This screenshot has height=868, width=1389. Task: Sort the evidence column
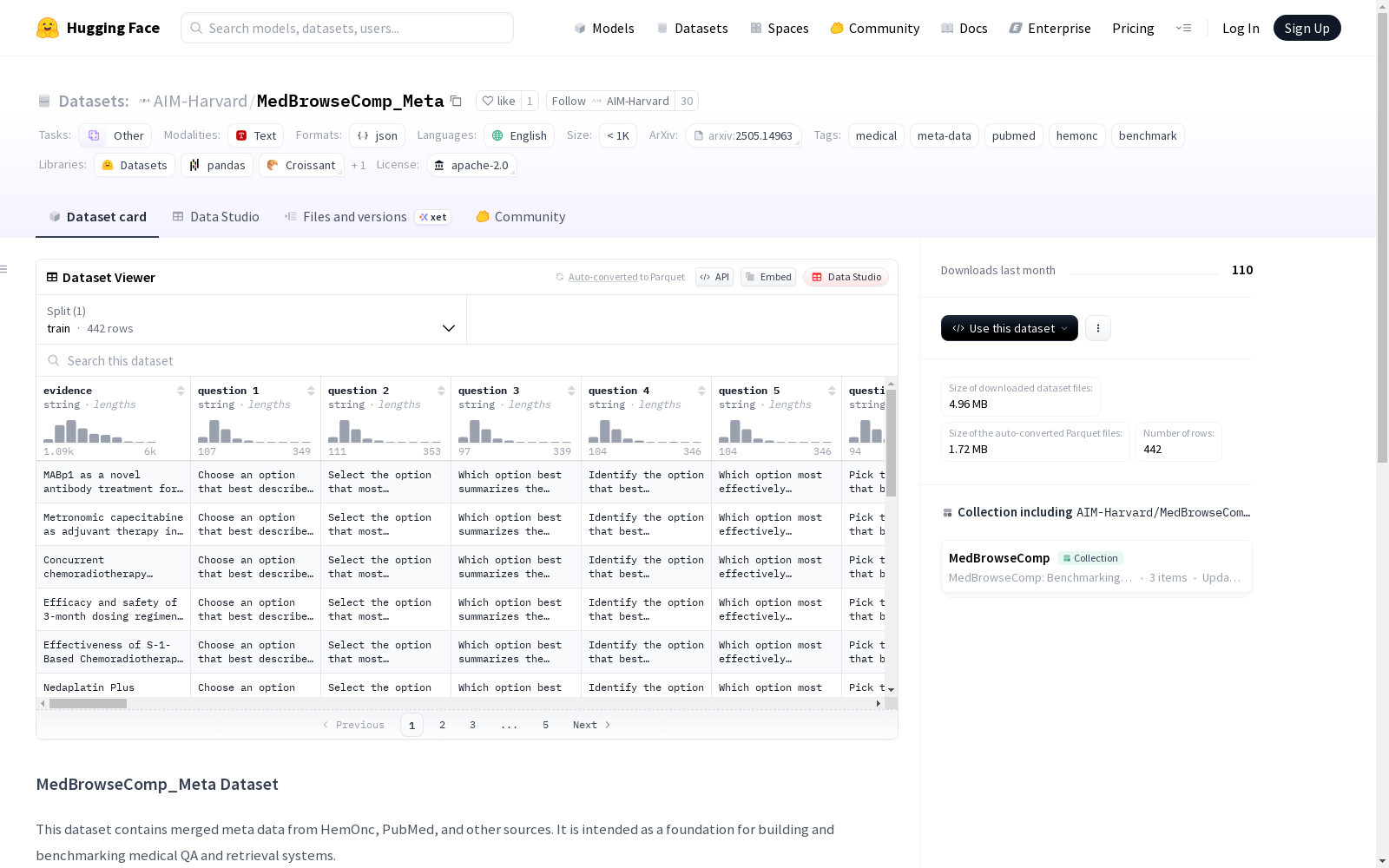(181, 391)
